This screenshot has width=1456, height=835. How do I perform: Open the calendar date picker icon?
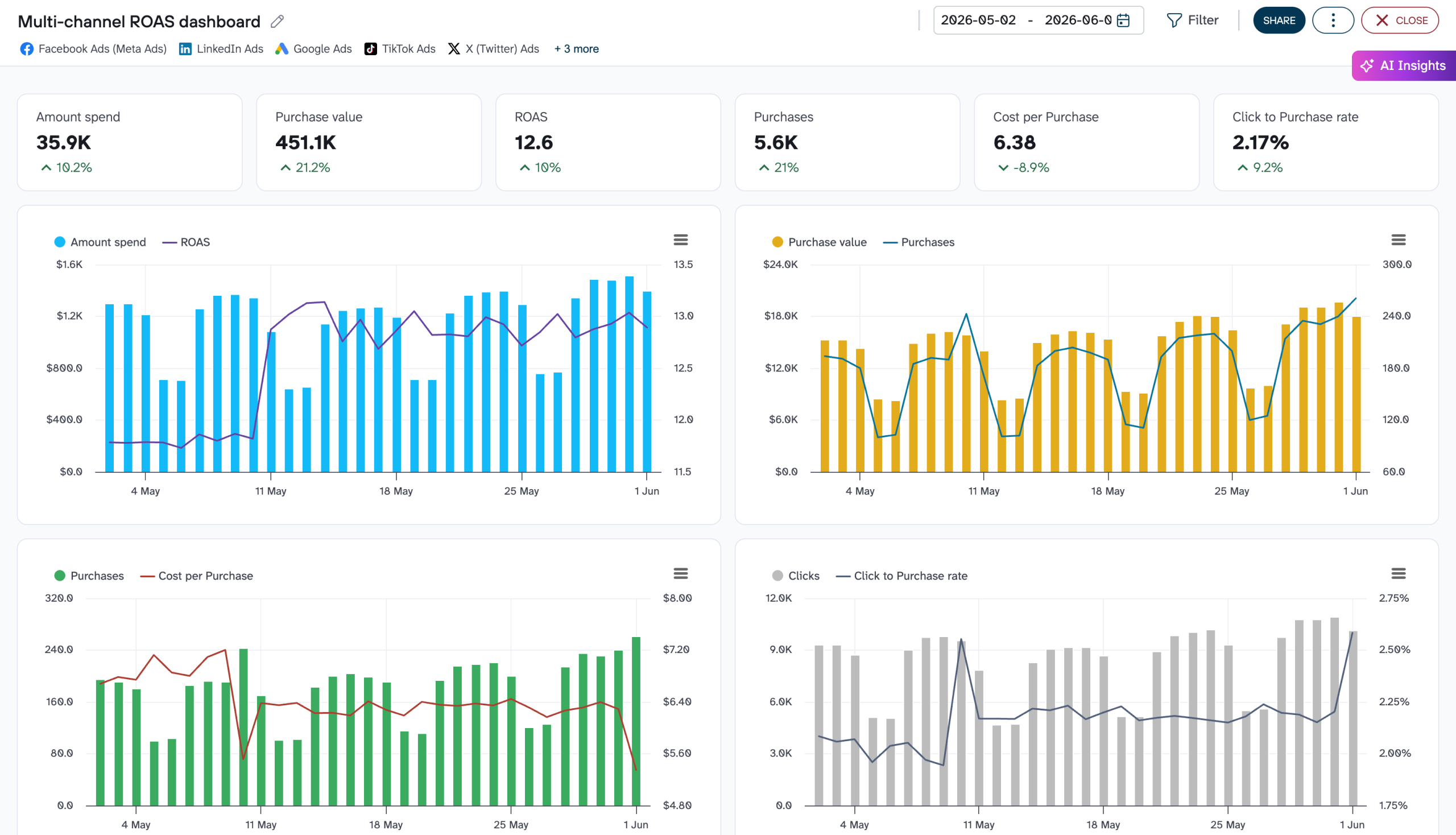tap(1123, 20)
